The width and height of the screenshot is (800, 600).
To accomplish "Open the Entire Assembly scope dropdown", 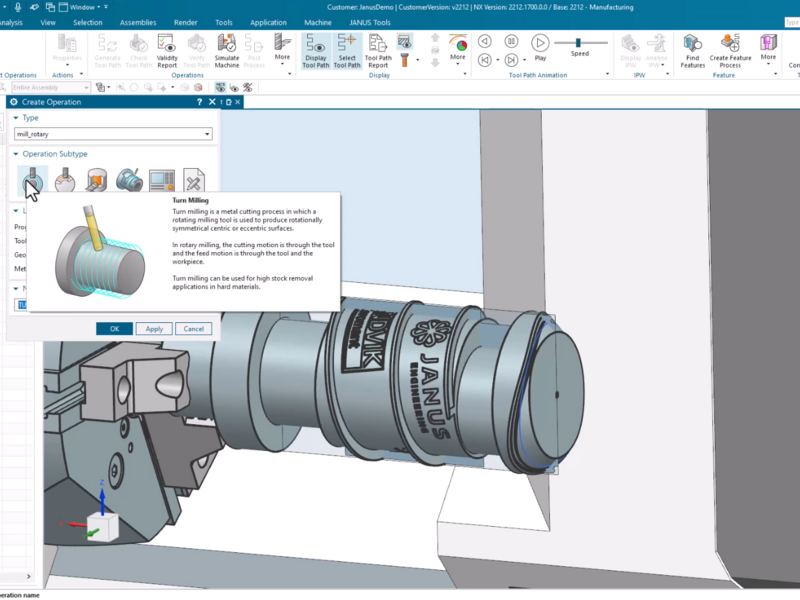I will click(51, 87).
